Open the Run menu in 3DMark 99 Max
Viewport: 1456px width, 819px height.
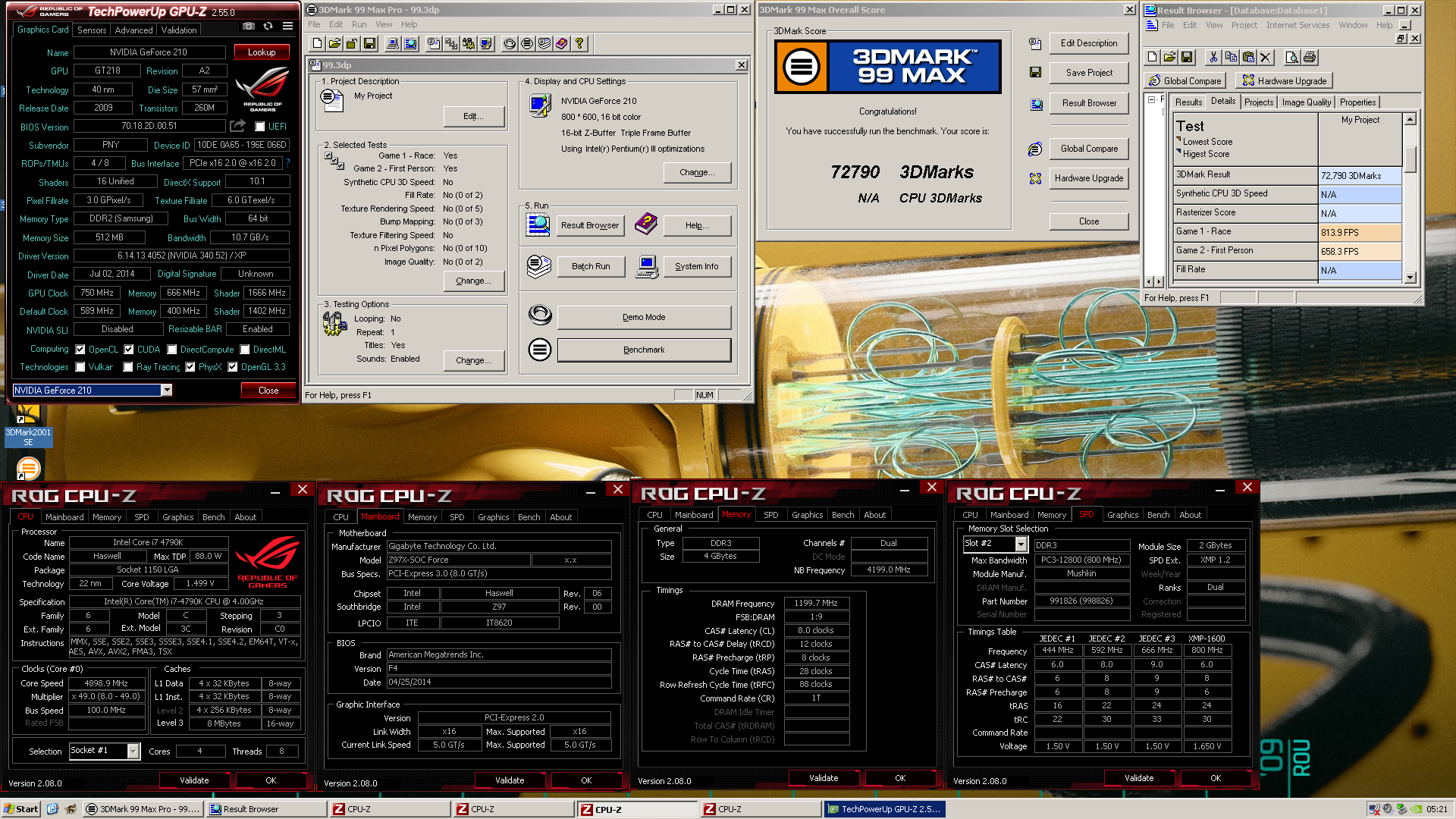359,24
